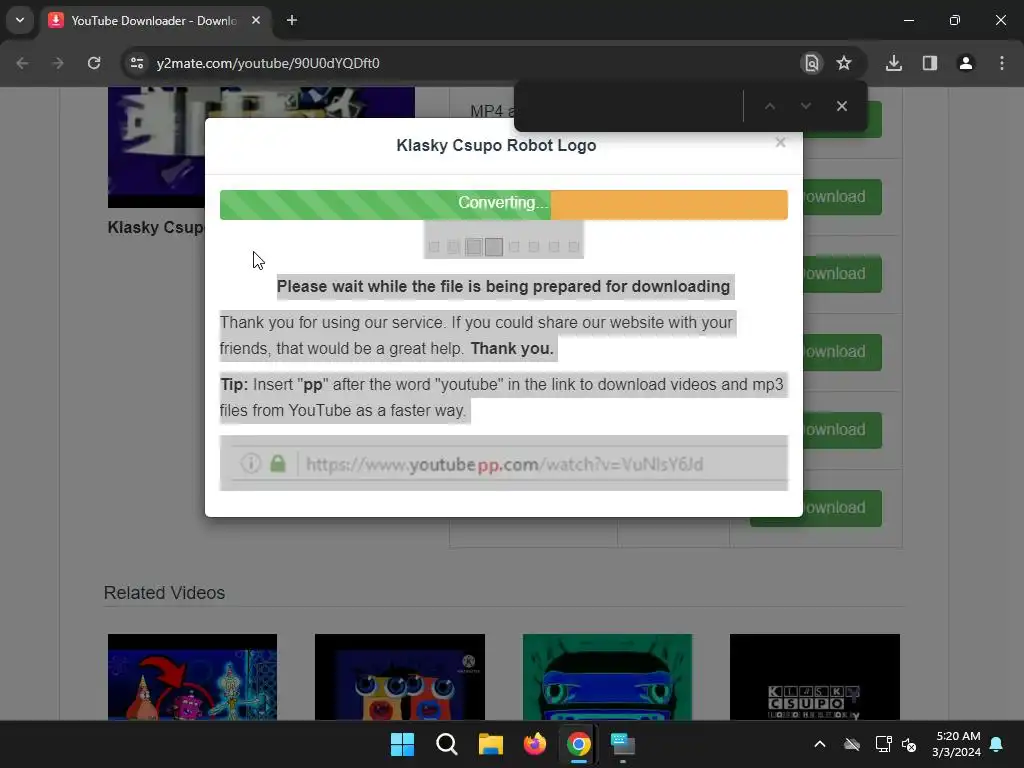Click the youtubepp.com example URL image
The width and height of the screenshot is (1024, 768).
(504, 463)
